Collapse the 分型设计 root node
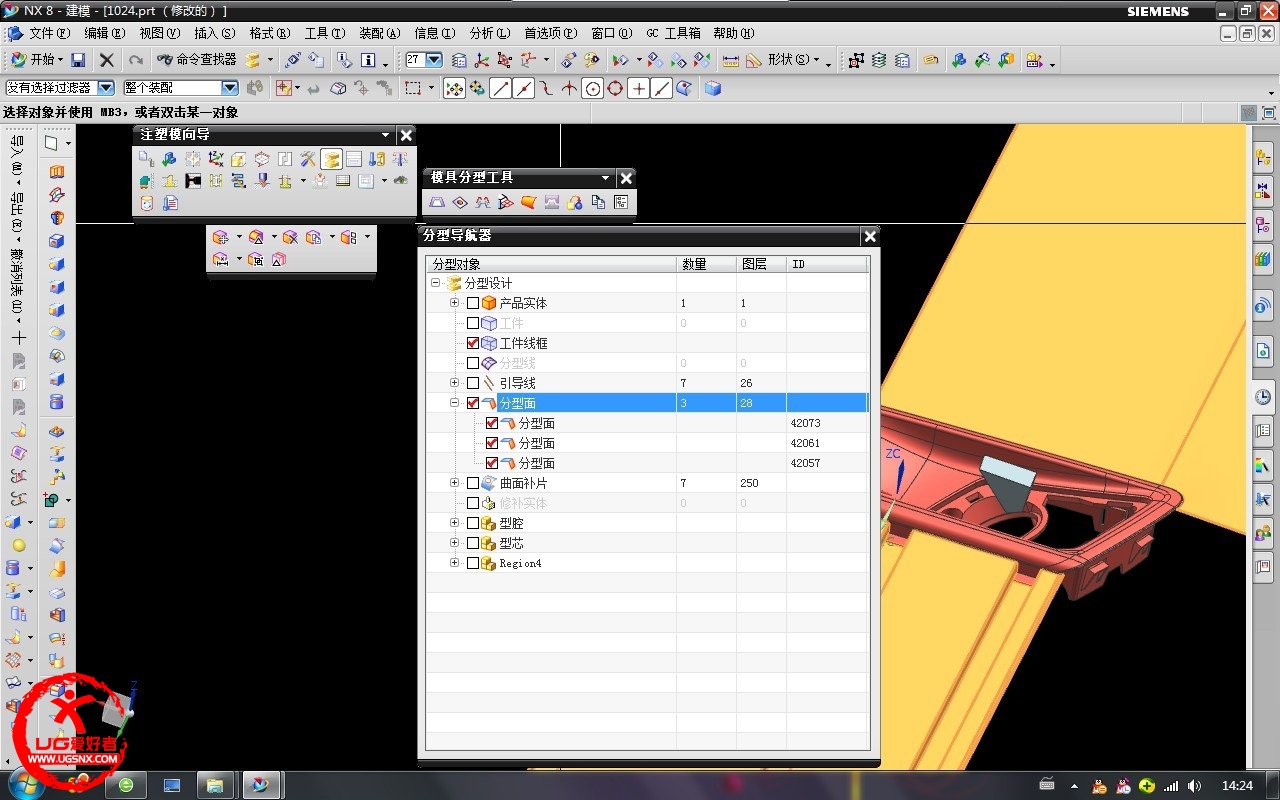Screen dimensions: 1280x800 click(x=435, y=283)
